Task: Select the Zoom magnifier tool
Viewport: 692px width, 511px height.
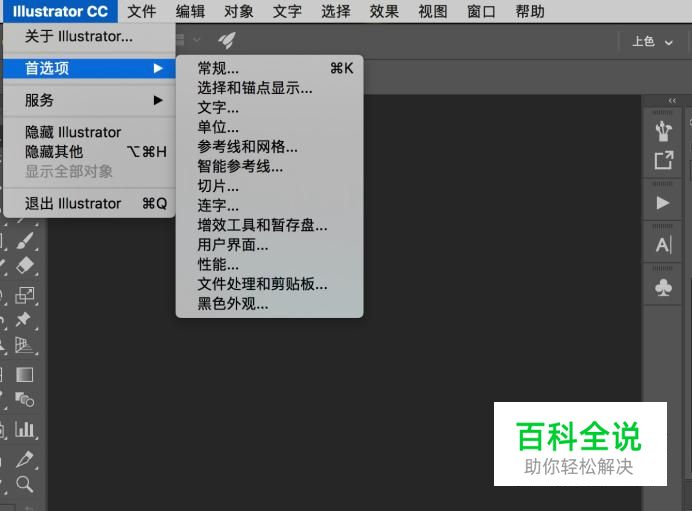Action: tap(24, 484)
